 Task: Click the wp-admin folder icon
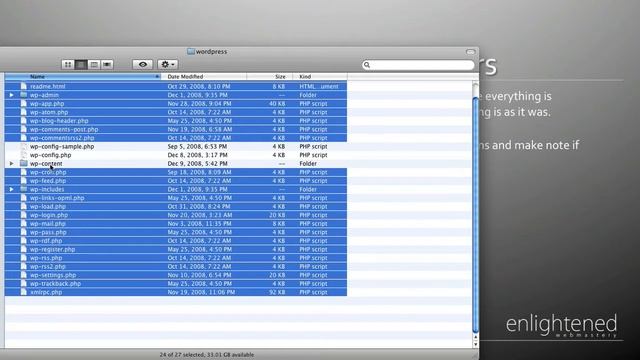[24, 95]
